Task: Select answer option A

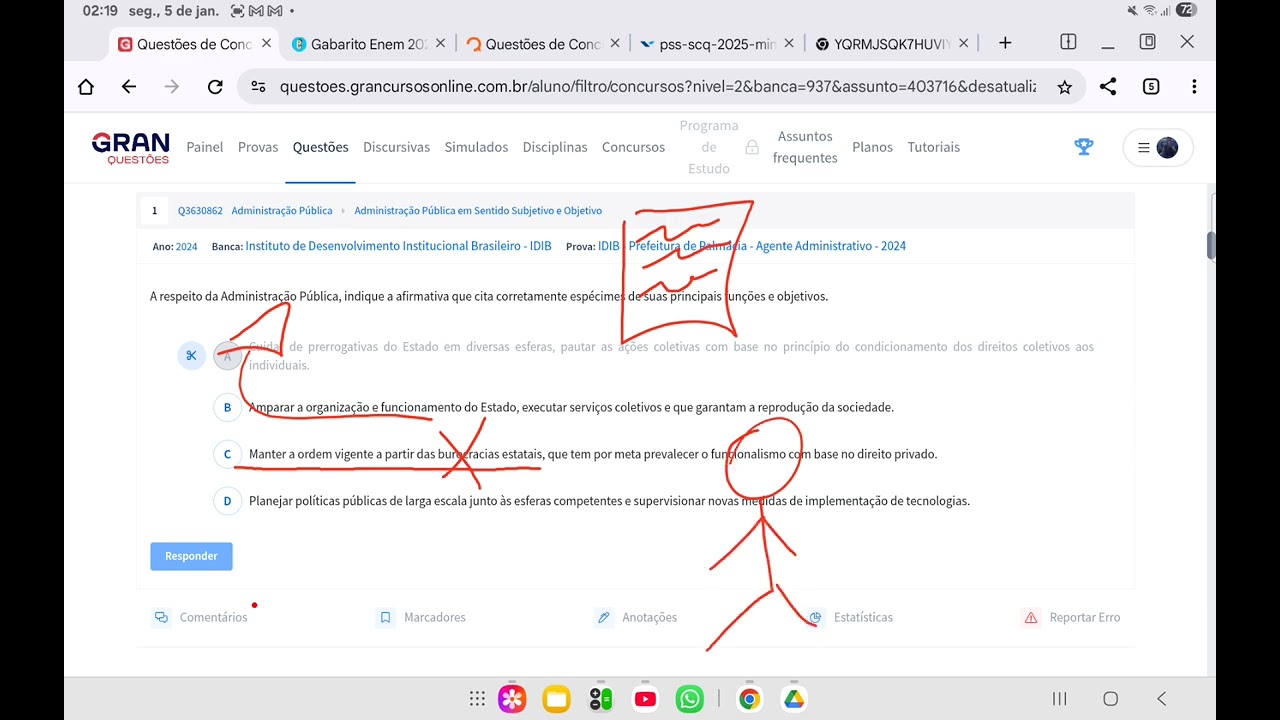Action: (x=227, y=355)
